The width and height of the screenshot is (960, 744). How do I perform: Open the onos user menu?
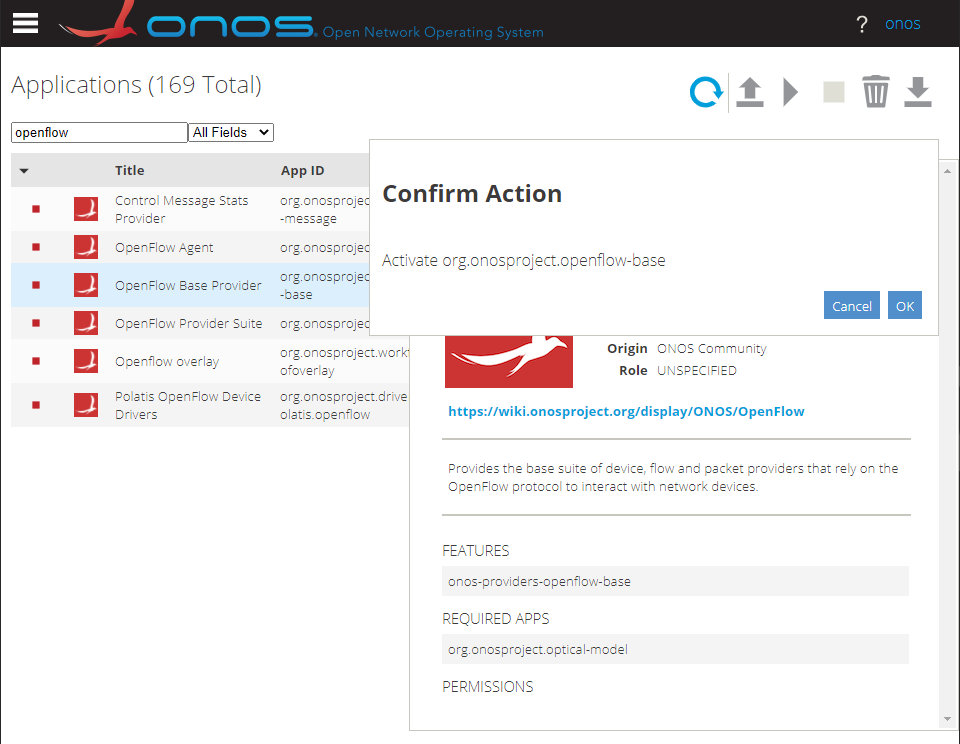[x=902, y=24]
